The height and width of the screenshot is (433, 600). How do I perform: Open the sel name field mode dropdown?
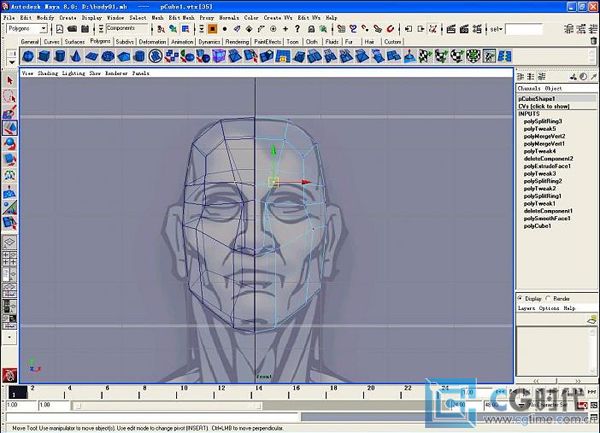[x=496, y=29]
